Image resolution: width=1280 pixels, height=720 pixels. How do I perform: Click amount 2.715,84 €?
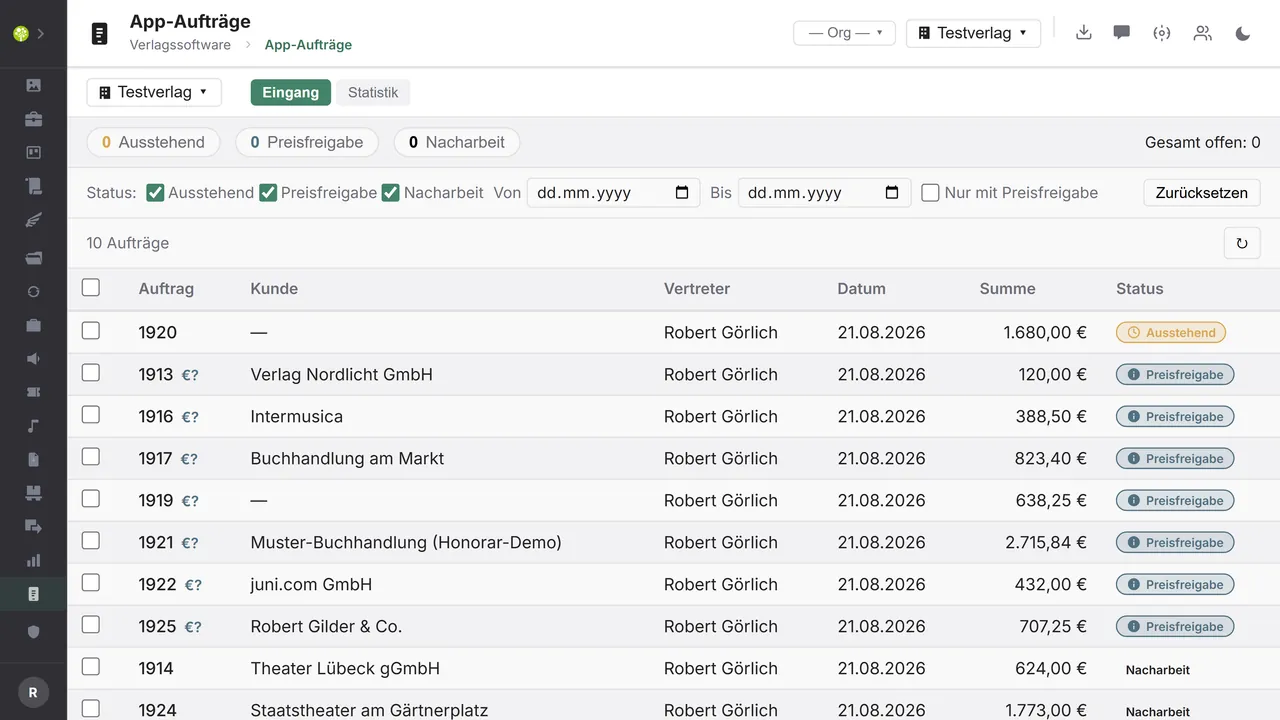1046,542
